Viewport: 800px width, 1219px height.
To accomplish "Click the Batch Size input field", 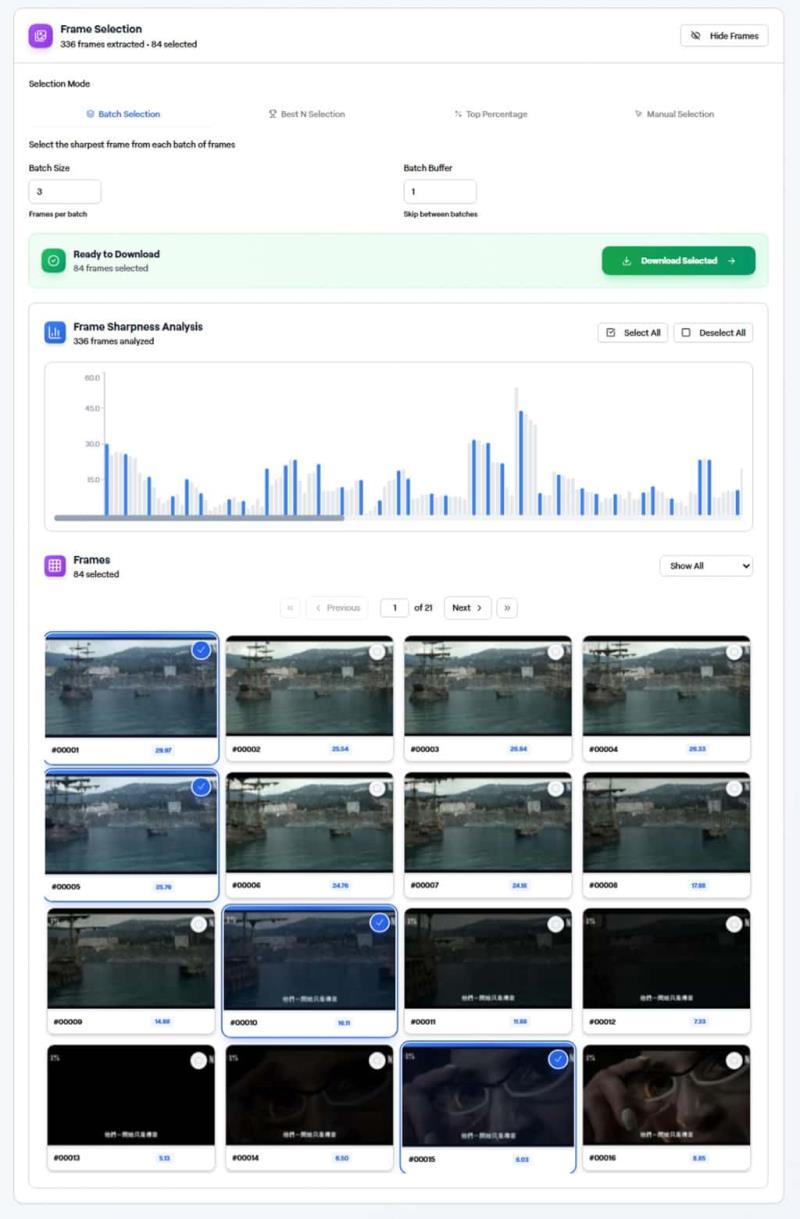I will (x=65, y=192).
